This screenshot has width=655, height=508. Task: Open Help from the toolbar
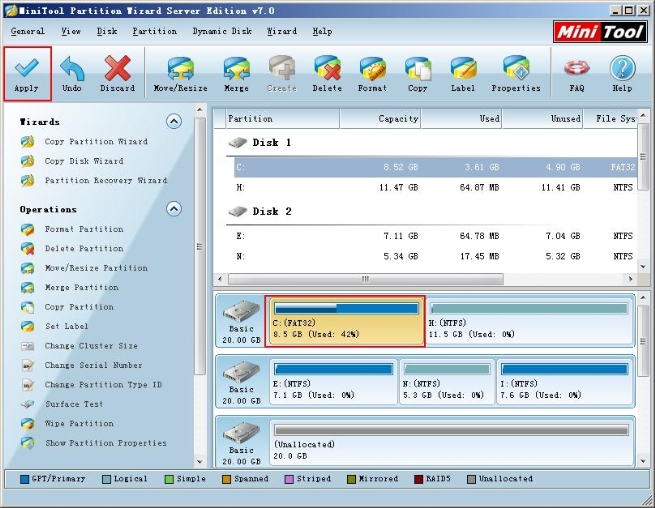click(622, 74)
